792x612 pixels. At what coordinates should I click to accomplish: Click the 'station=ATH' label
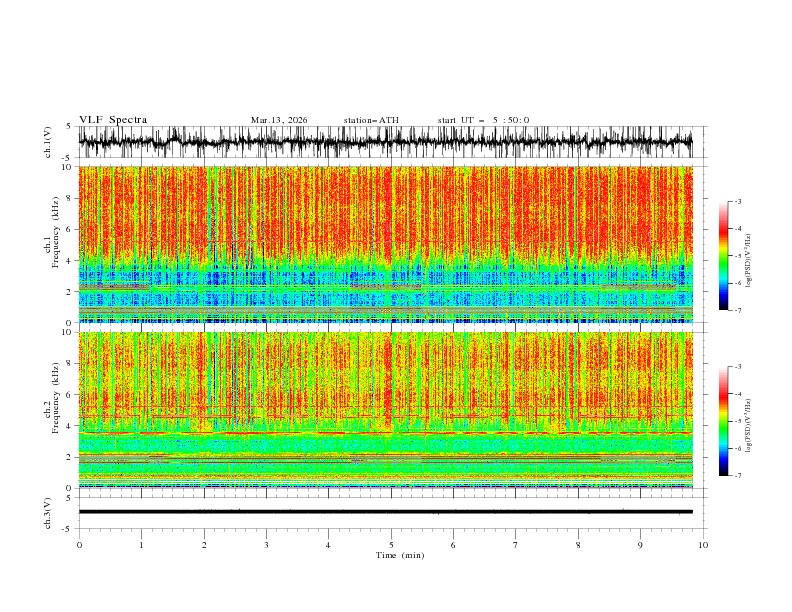click(371, 120)
